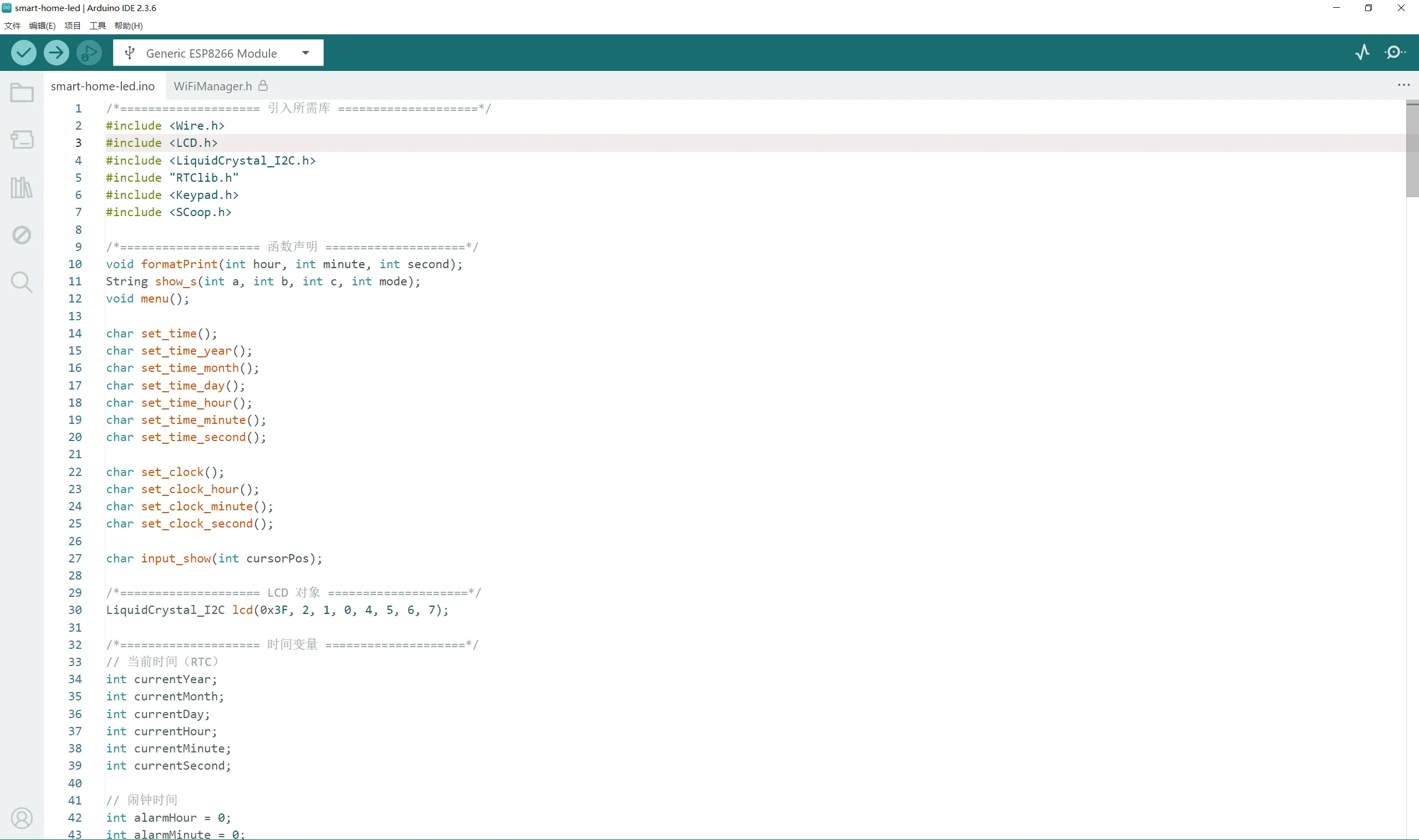This screenshot has width=1419, height=840.
Task: Click the Upload arrow button
Action: click(x=56, y=53)
